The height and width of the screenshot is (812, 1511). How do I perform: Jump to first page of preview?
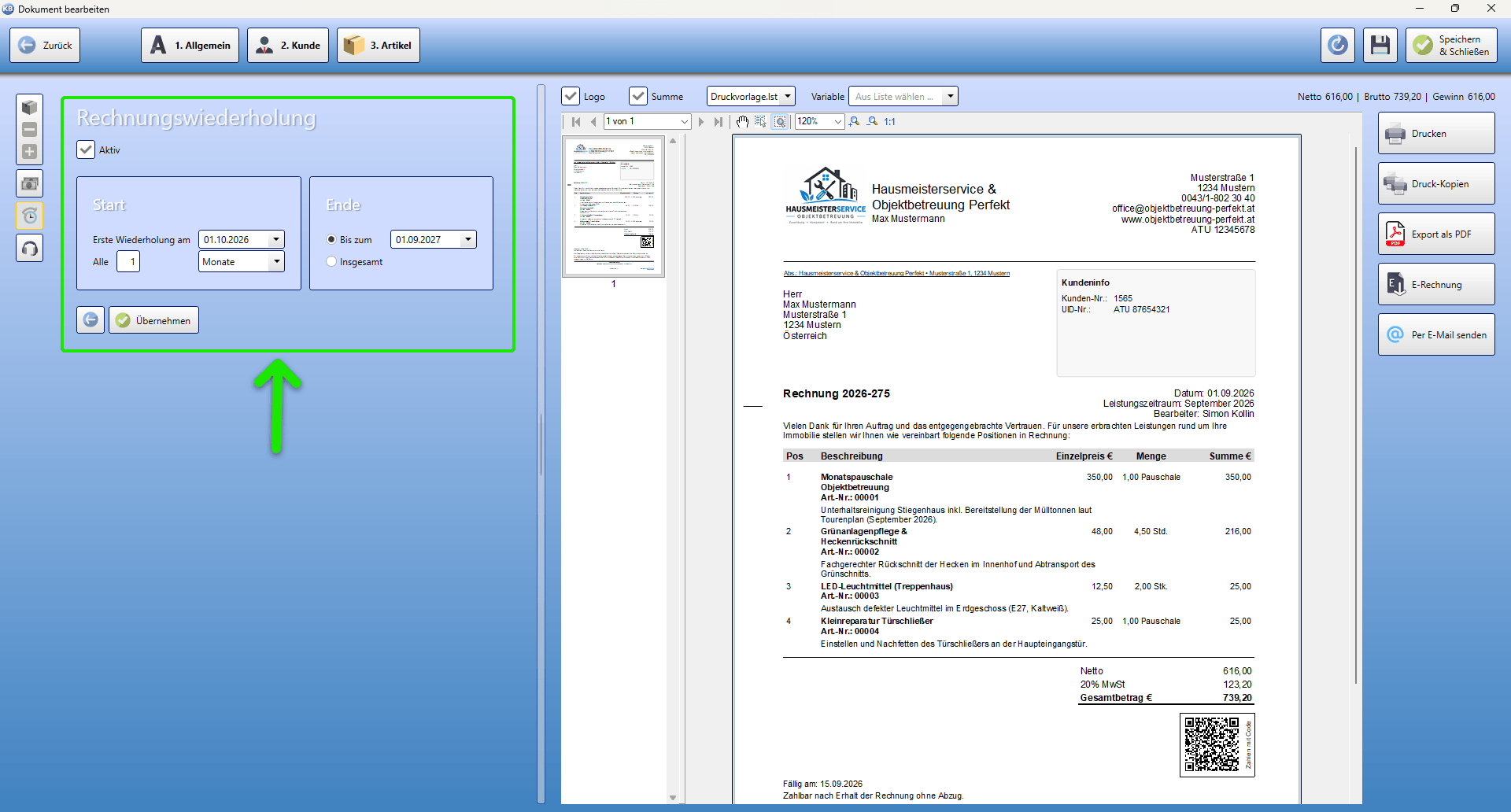pos(576,122)
